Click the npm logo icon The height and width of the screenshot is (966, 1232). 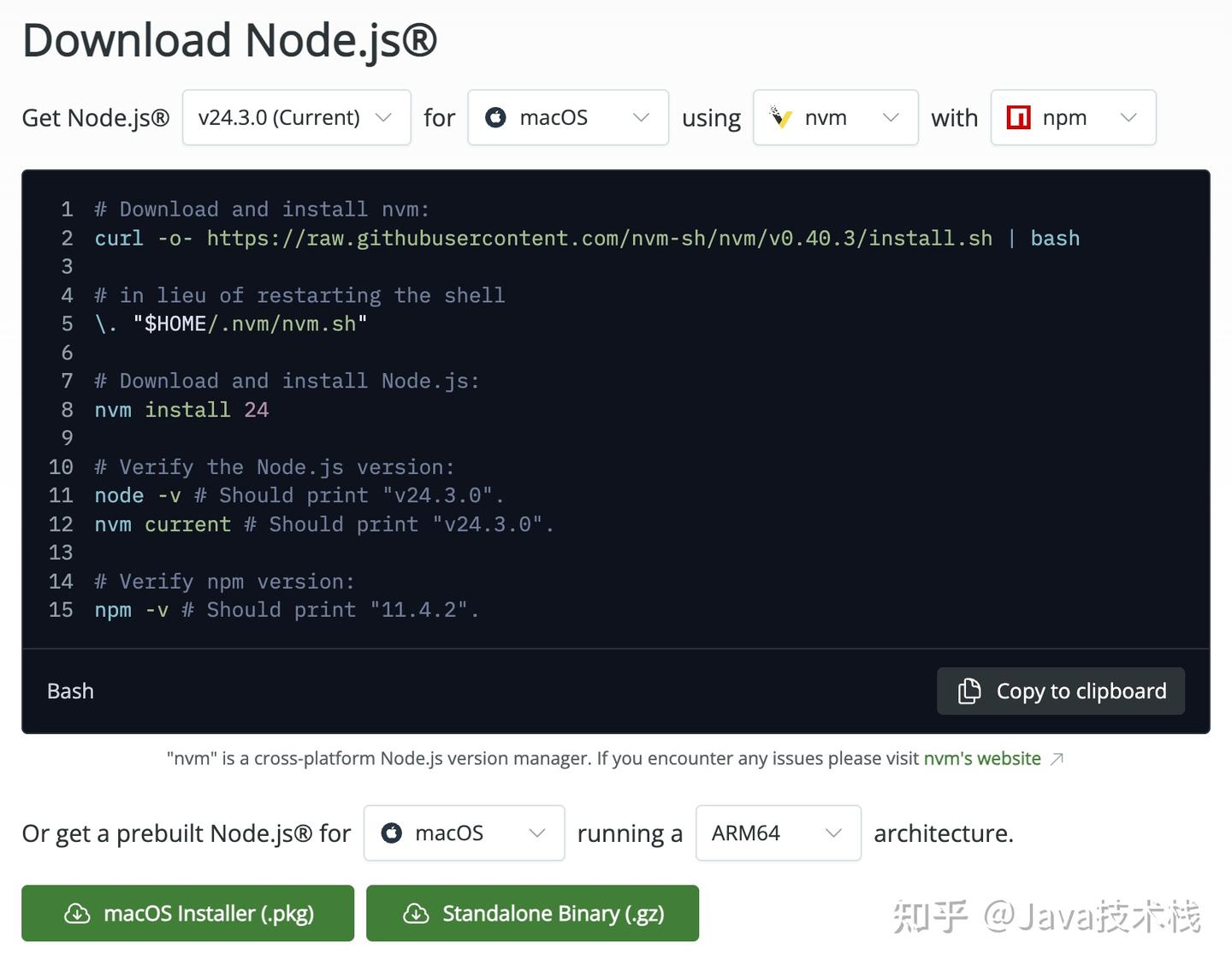(1018, 117)
